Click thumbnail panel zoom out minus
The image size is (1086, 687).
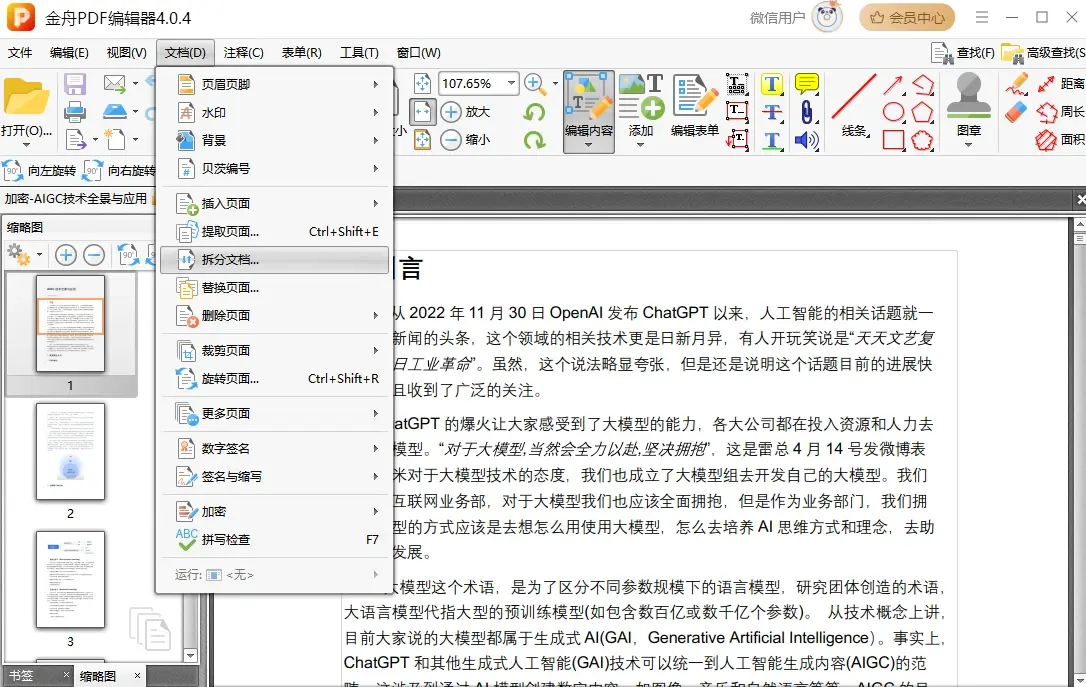point(94,256)
